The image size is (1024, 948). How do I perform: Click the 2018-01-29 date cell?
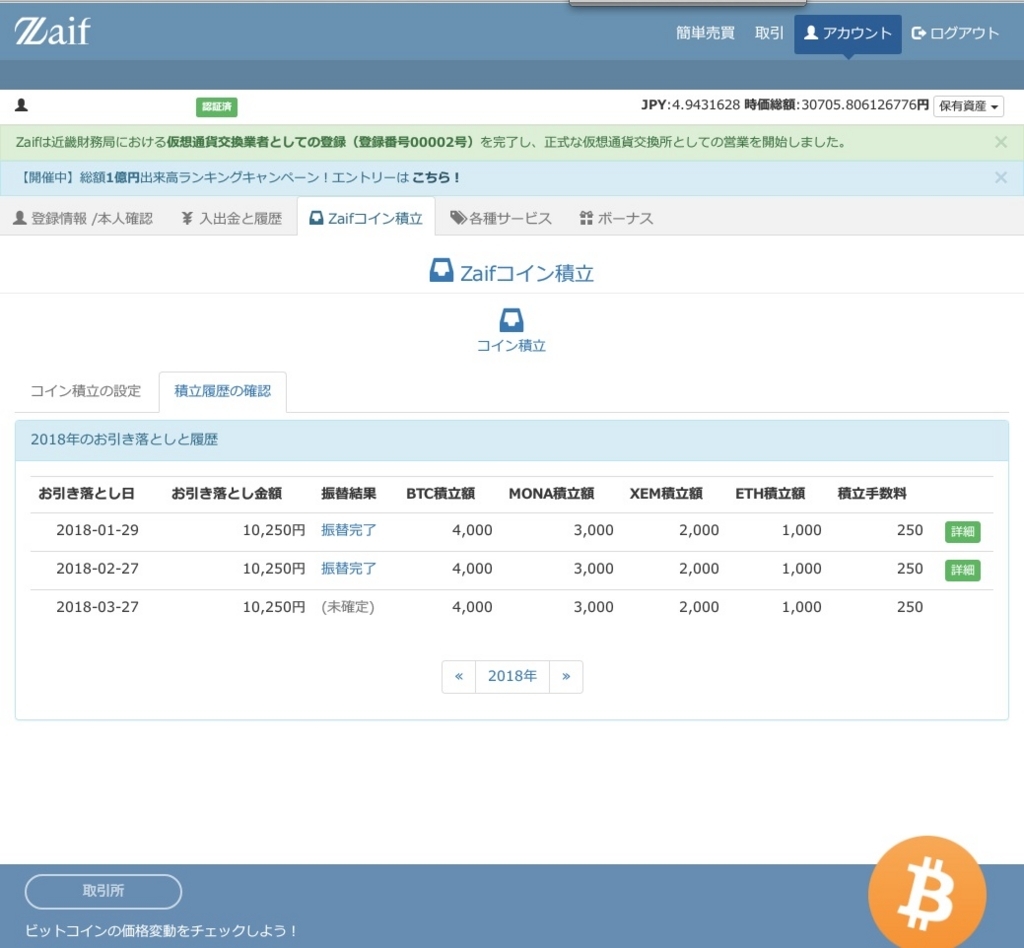coord(97,530)
